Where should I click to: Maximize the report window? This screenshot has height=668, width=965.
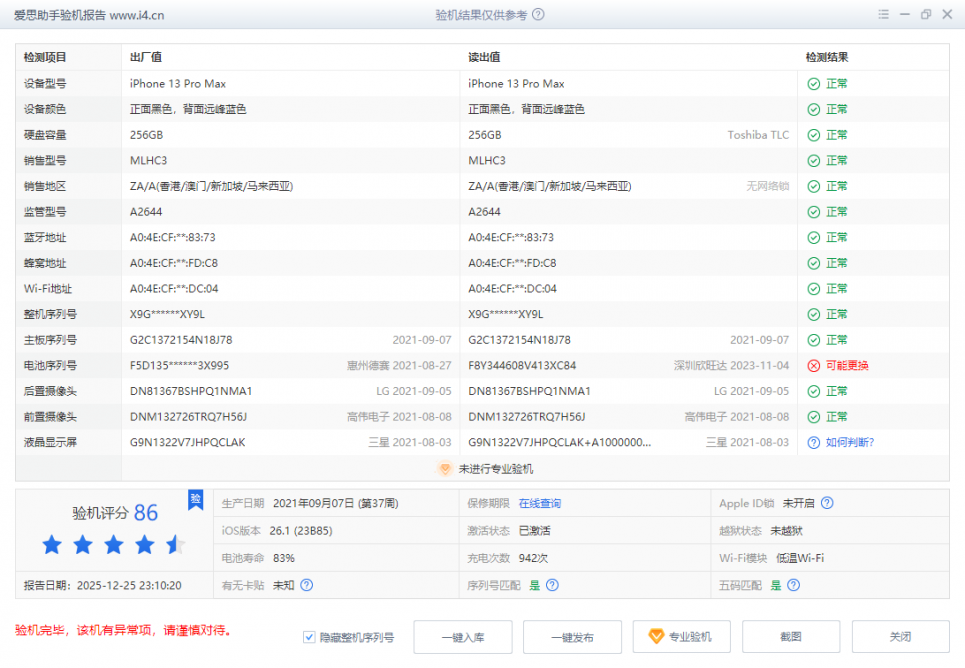[x=925, y=15]
